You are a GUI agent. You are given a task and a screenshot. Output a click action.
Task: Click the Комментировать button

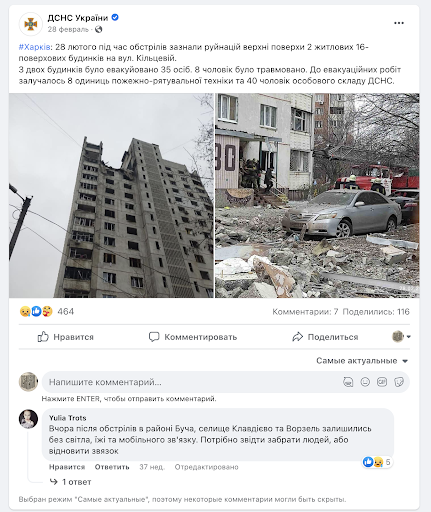193,337
